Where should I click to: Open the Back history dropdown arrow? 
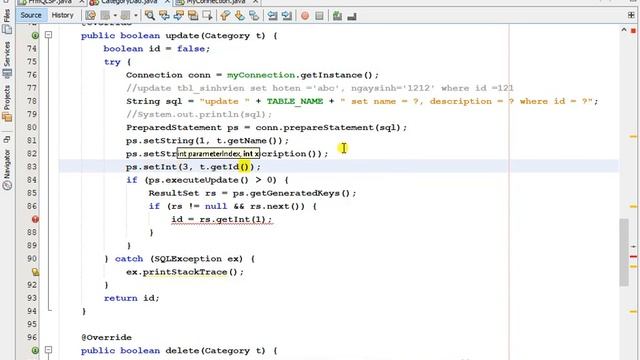click(115, 16)
